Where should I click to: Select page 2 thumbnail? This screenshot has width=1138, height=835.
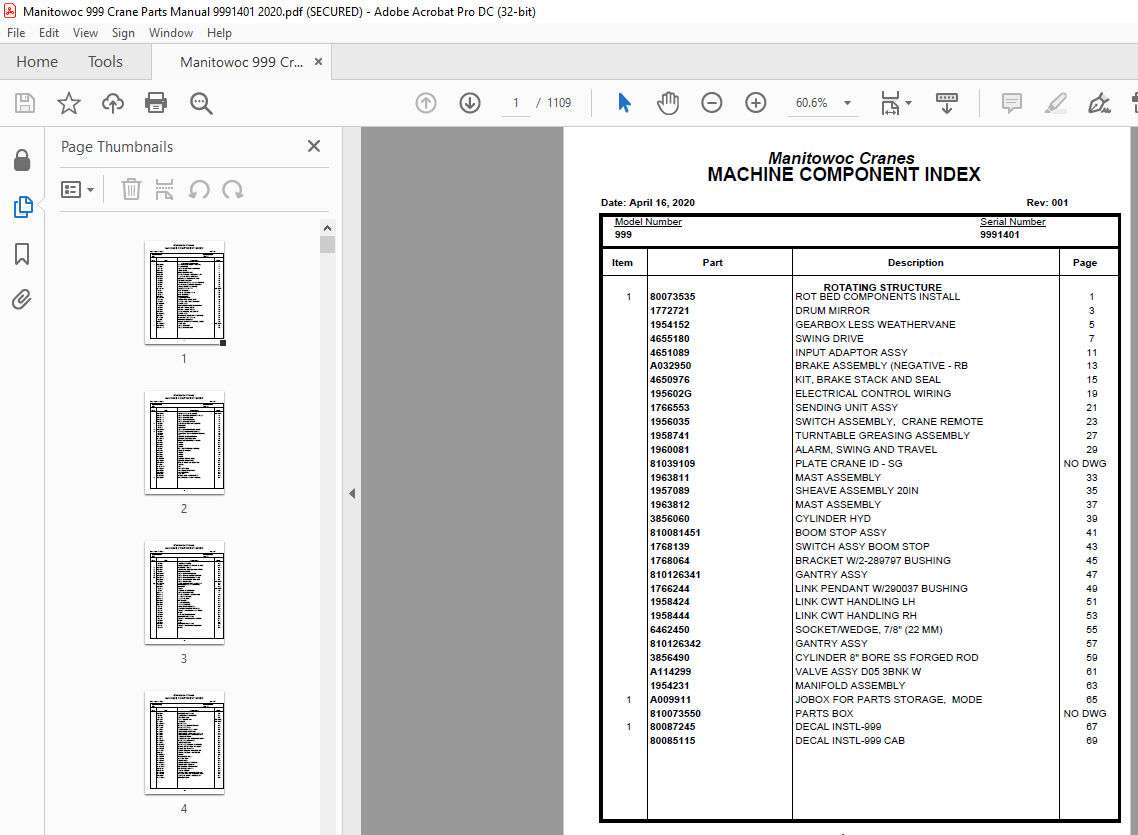tap(184, 443)
